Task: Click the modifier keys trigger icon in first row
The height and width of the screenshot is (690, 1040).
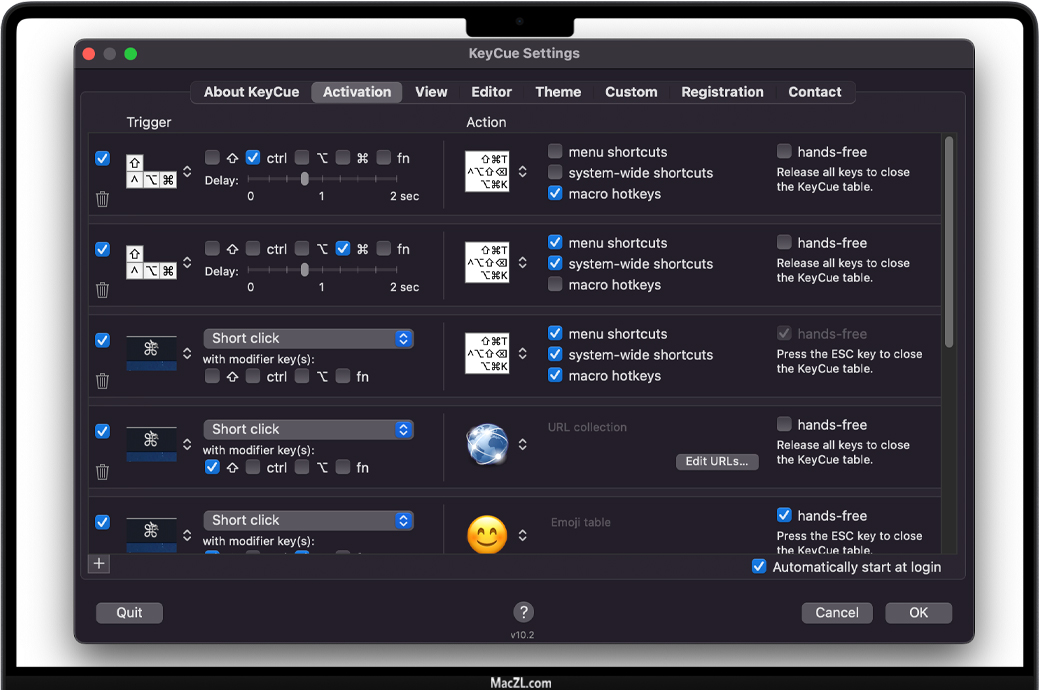Action: 151,171
